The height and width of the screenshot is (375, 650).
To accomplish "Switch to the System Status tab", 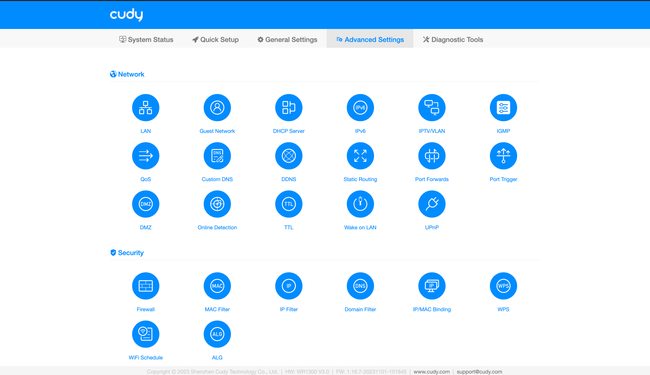I will click(146, 39).
